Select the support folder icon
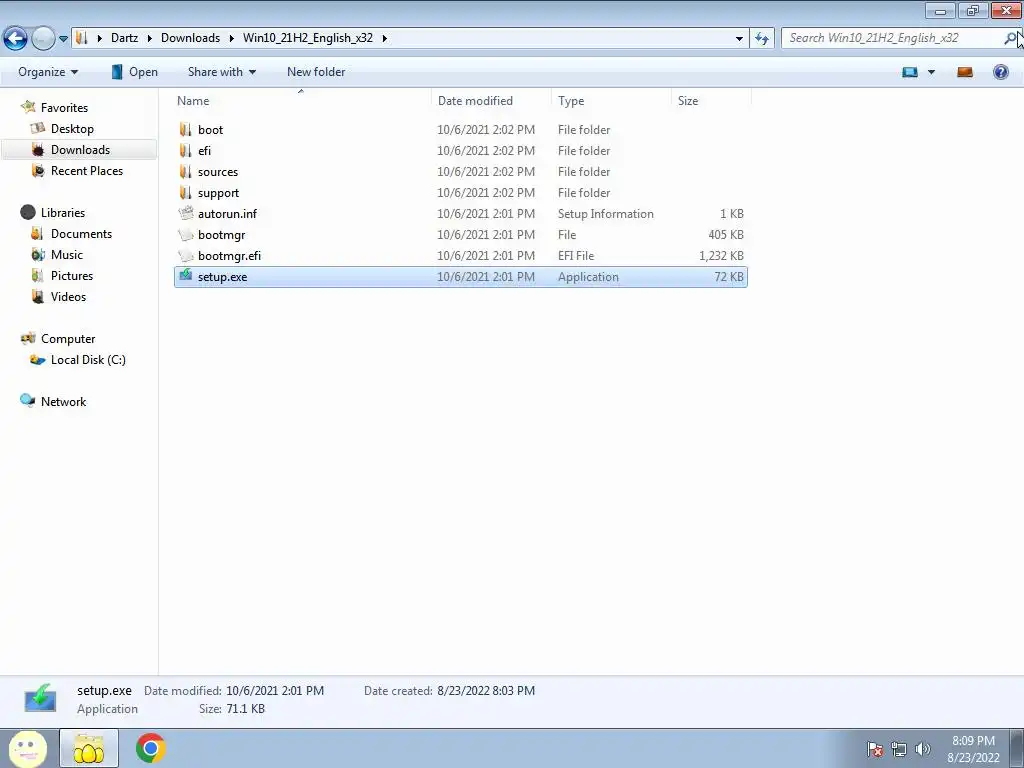 (x=185, y=193)
